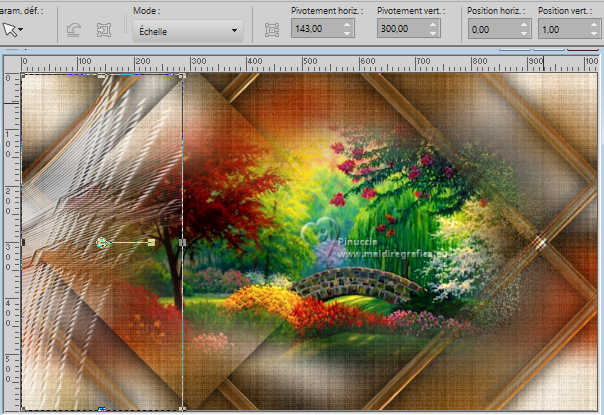604x415 pixels.
Task: Click the left-middle handle of the selection box
Action: click(23, 242)
